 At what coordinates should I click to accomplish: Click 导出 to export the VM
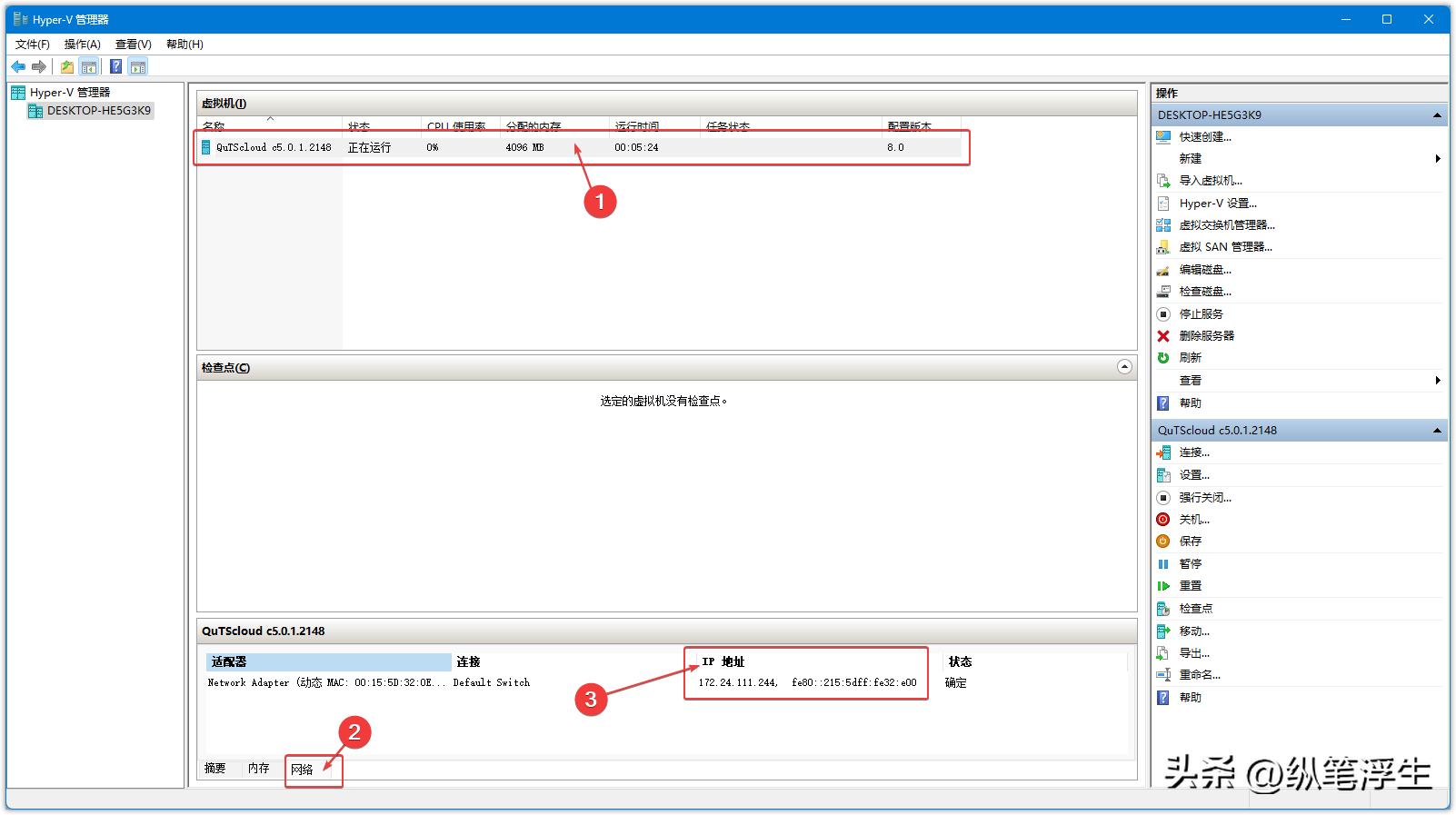[1194, 653]
